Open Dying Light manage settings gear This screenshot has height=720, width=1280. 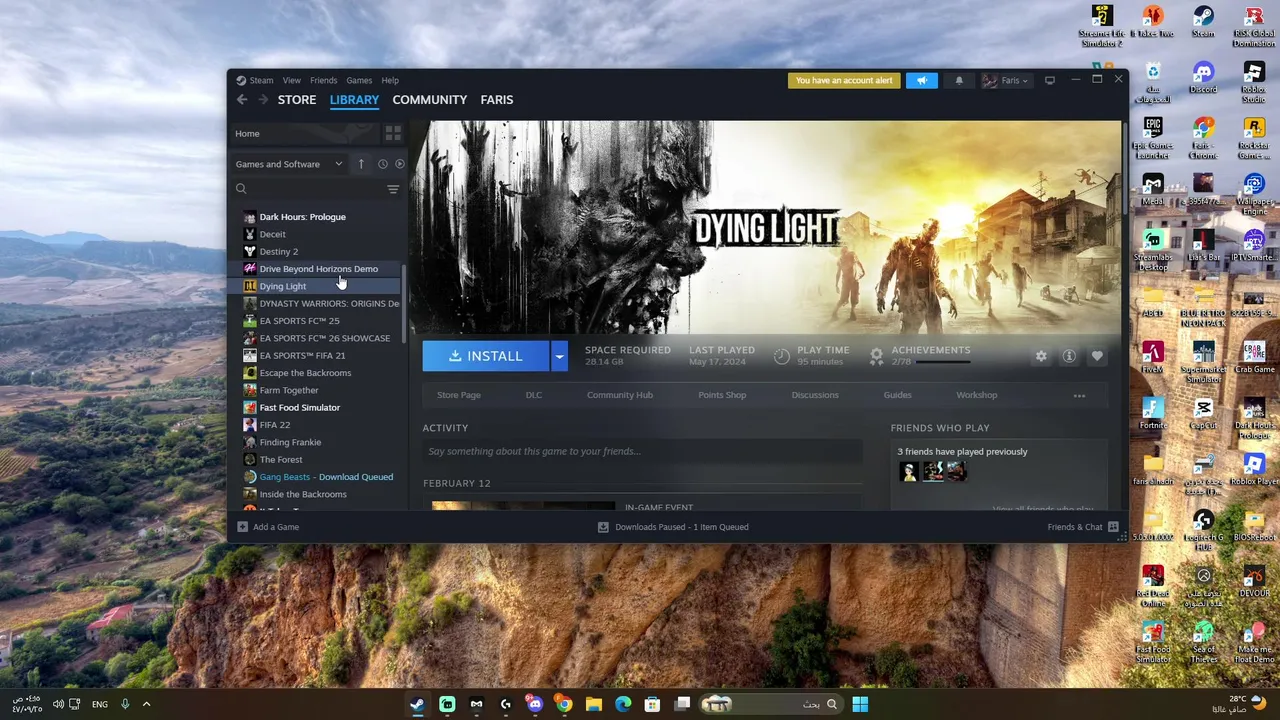(x=1041, y=356)
